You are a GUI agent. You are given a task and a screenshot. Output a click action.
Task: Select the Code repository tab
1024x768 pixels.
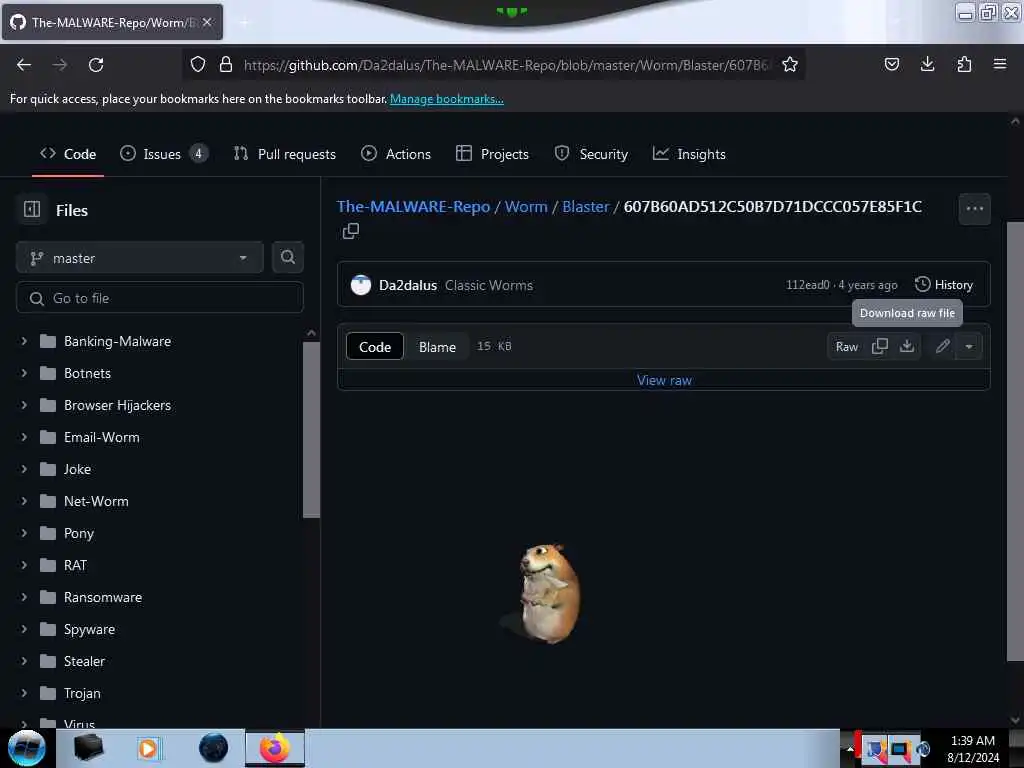(x=68, y=154)
